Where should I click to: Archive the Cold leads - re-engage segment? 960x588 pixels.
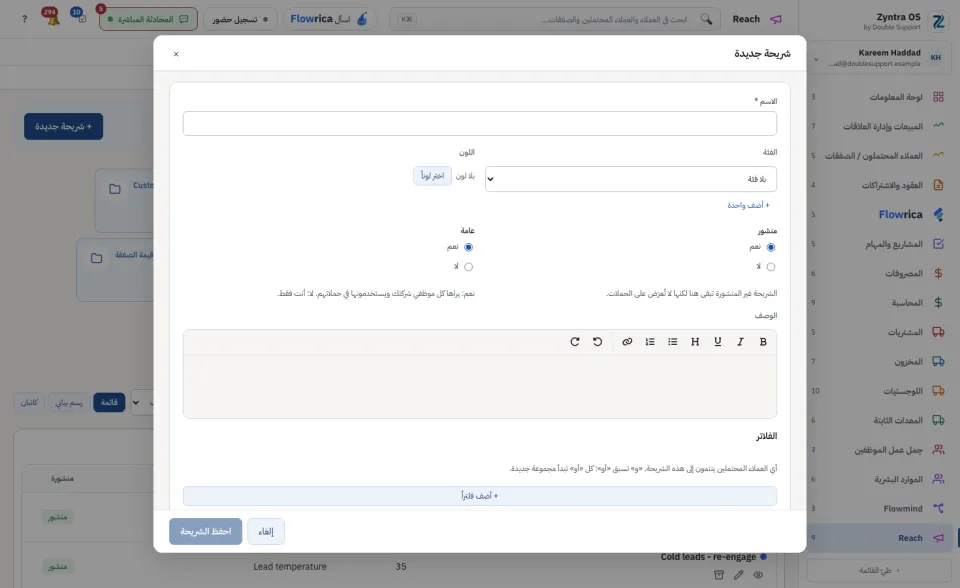point(719,575)
